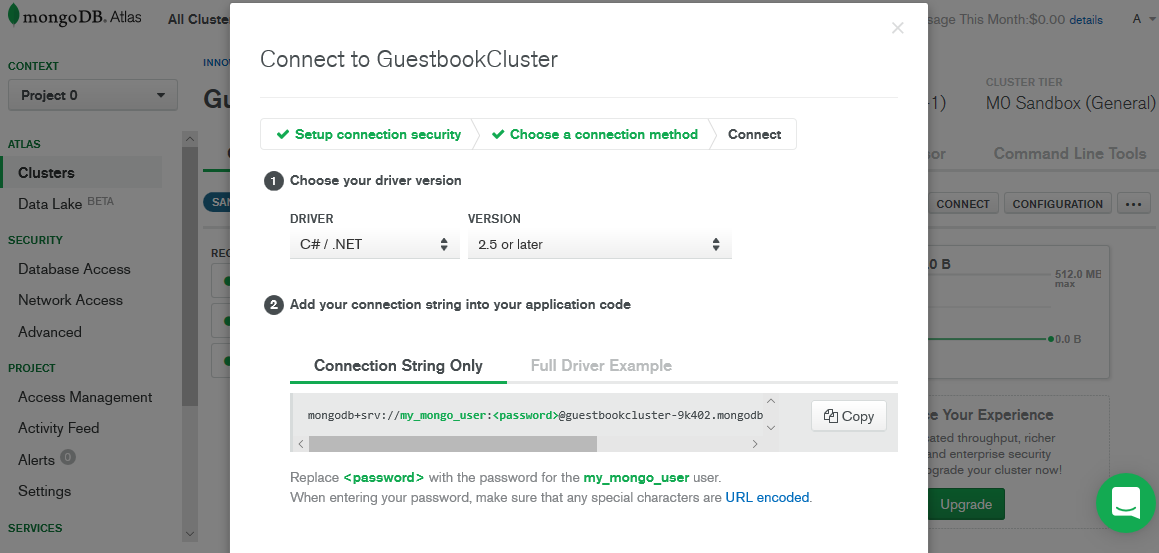
Task: Click the connection string text box
Action: point(530,414)
